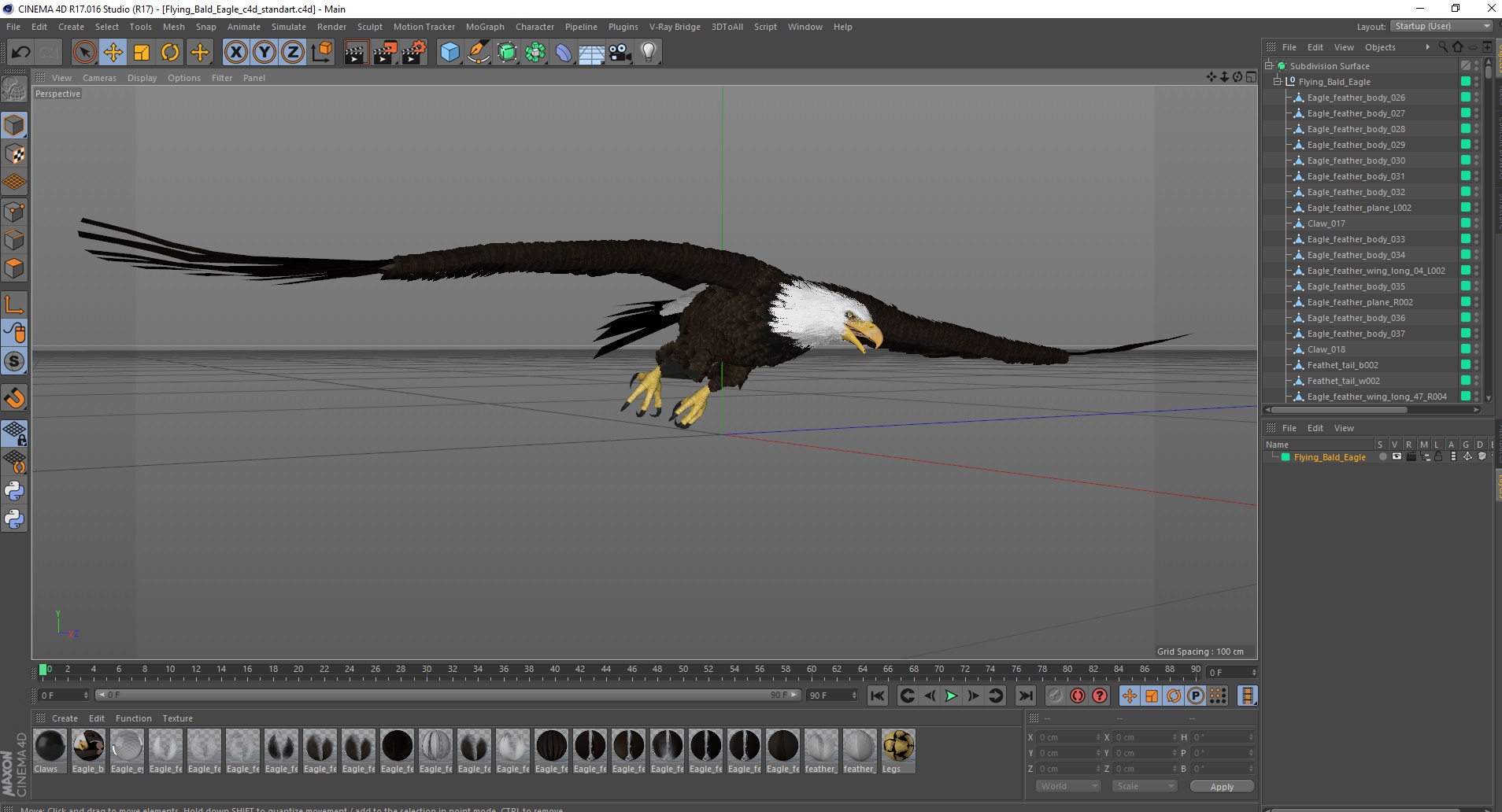
Task: Toggle Enable Snap button
Action: click(x=14, y=398)
